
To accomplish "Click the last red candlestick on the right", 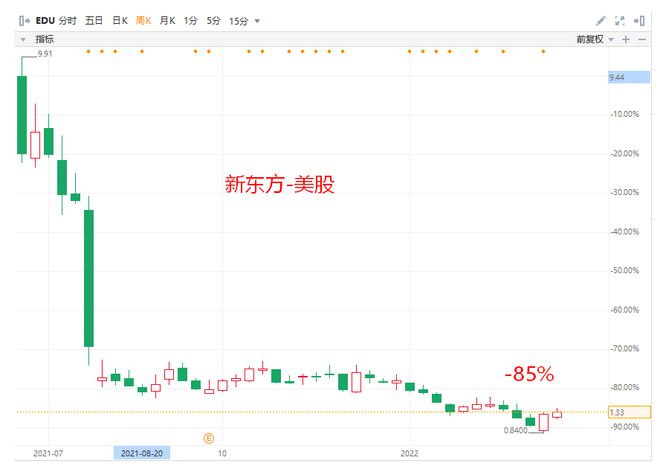I will (x=557, y=415).
